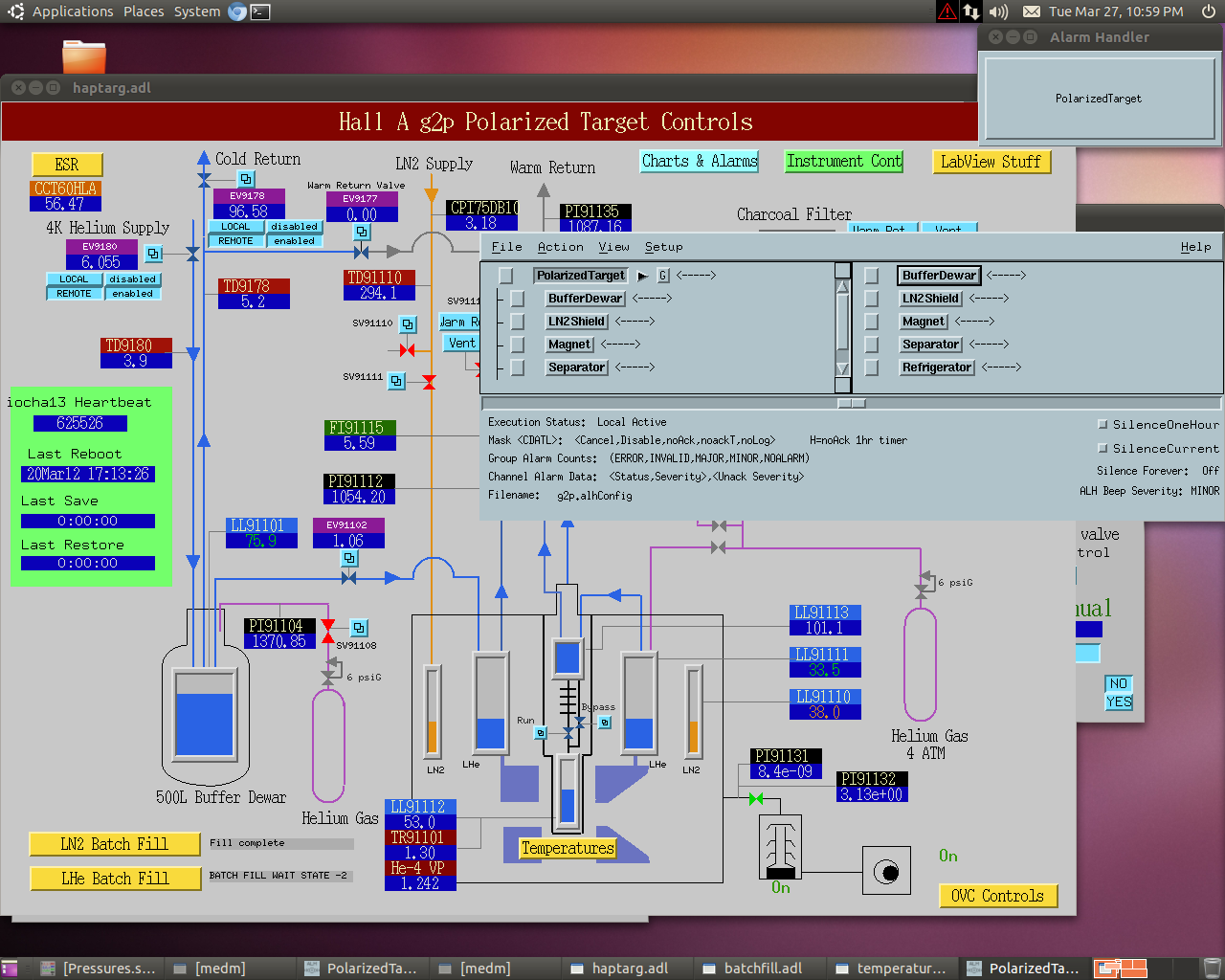
Task: Click the alarm tree vertical scrollbar
Action: click(842, 327)
